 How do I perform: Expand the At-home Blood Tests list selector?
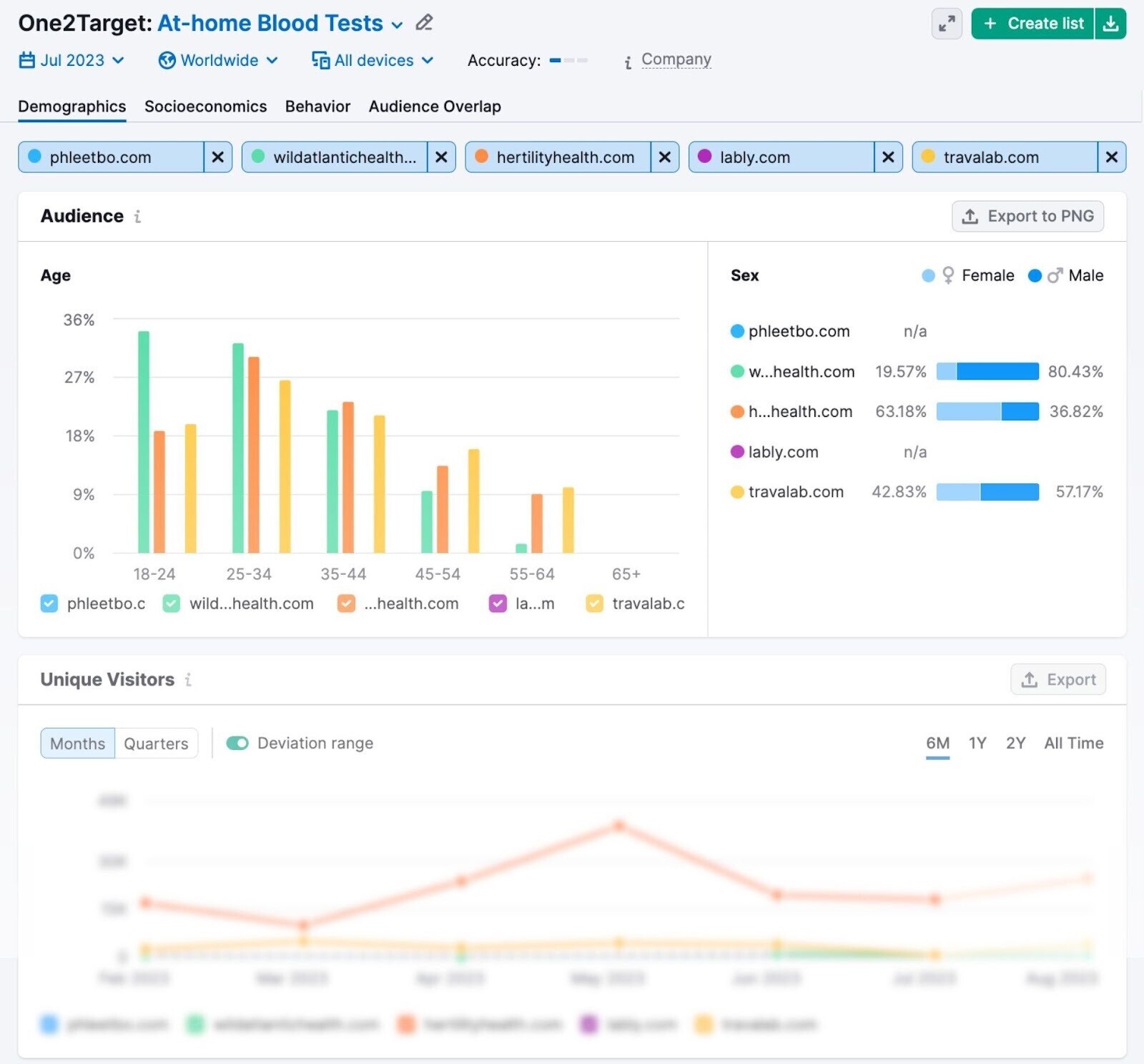(x=398, y=25)
